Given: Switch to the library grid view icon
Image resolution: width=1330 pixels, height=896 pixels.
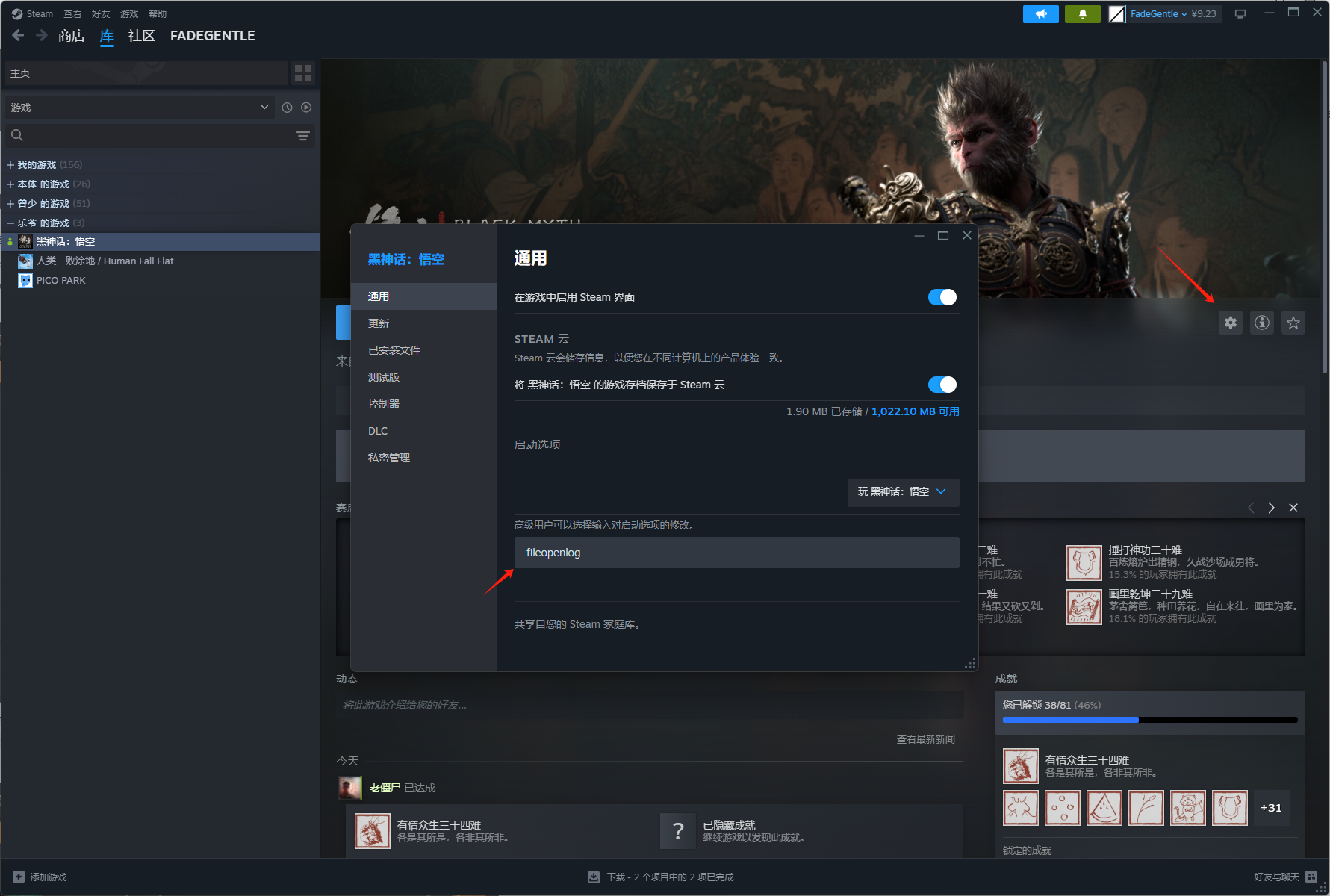Looking at the screenshot, I should 303,72.
